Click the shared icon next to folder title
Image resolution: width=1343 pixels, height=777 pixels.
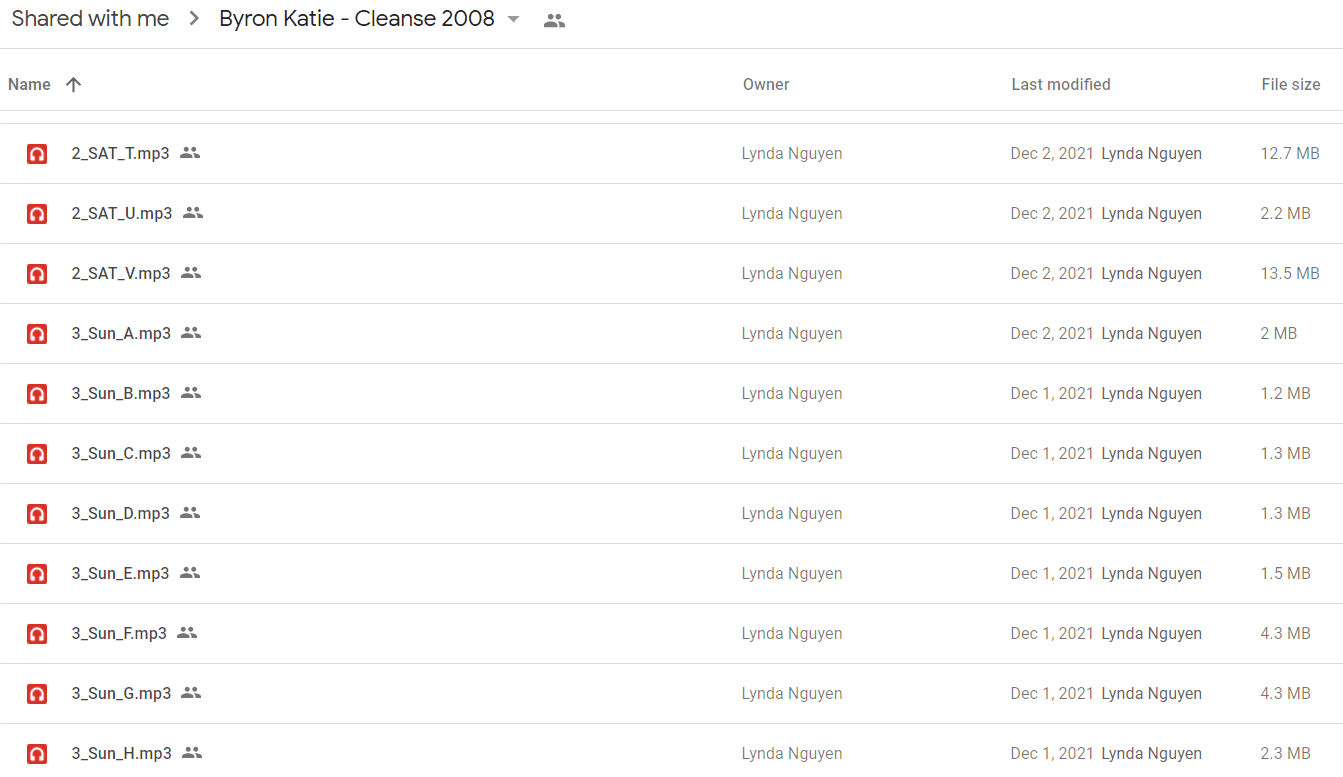tap(554, 20)
